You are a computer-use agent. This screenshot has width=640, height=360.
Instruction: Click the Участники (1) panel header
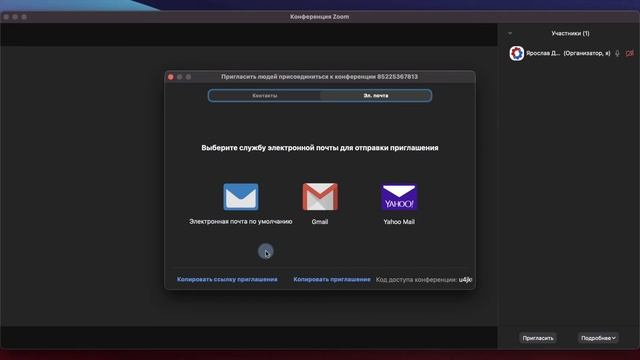coord(570,33)
